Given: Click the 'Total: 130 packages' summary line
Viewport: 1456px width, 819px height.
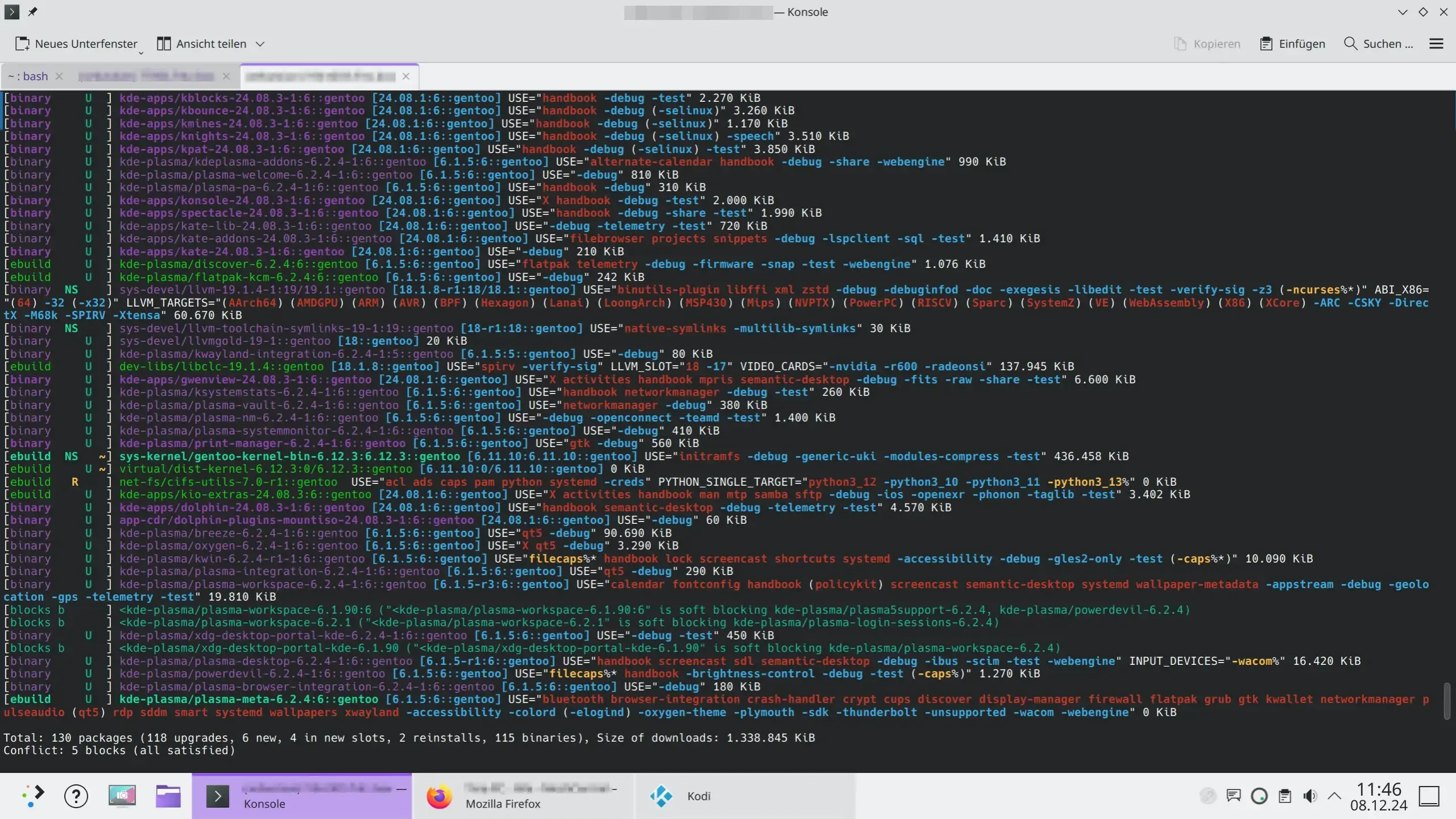Looking at the screenshot, I should coord(409,738).
